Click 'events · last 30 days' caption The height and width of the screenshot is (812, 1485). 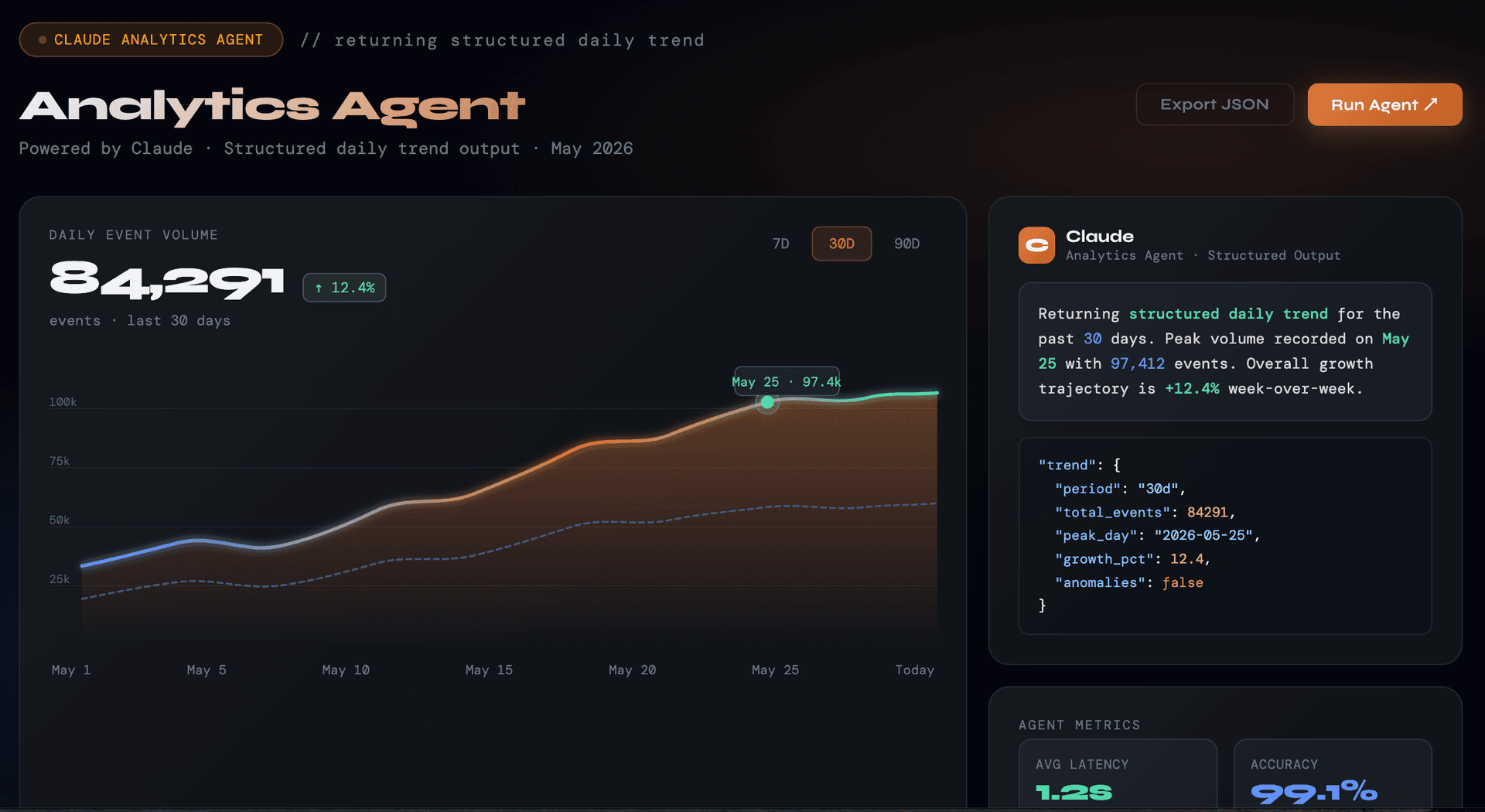click(x=140, y=320)
